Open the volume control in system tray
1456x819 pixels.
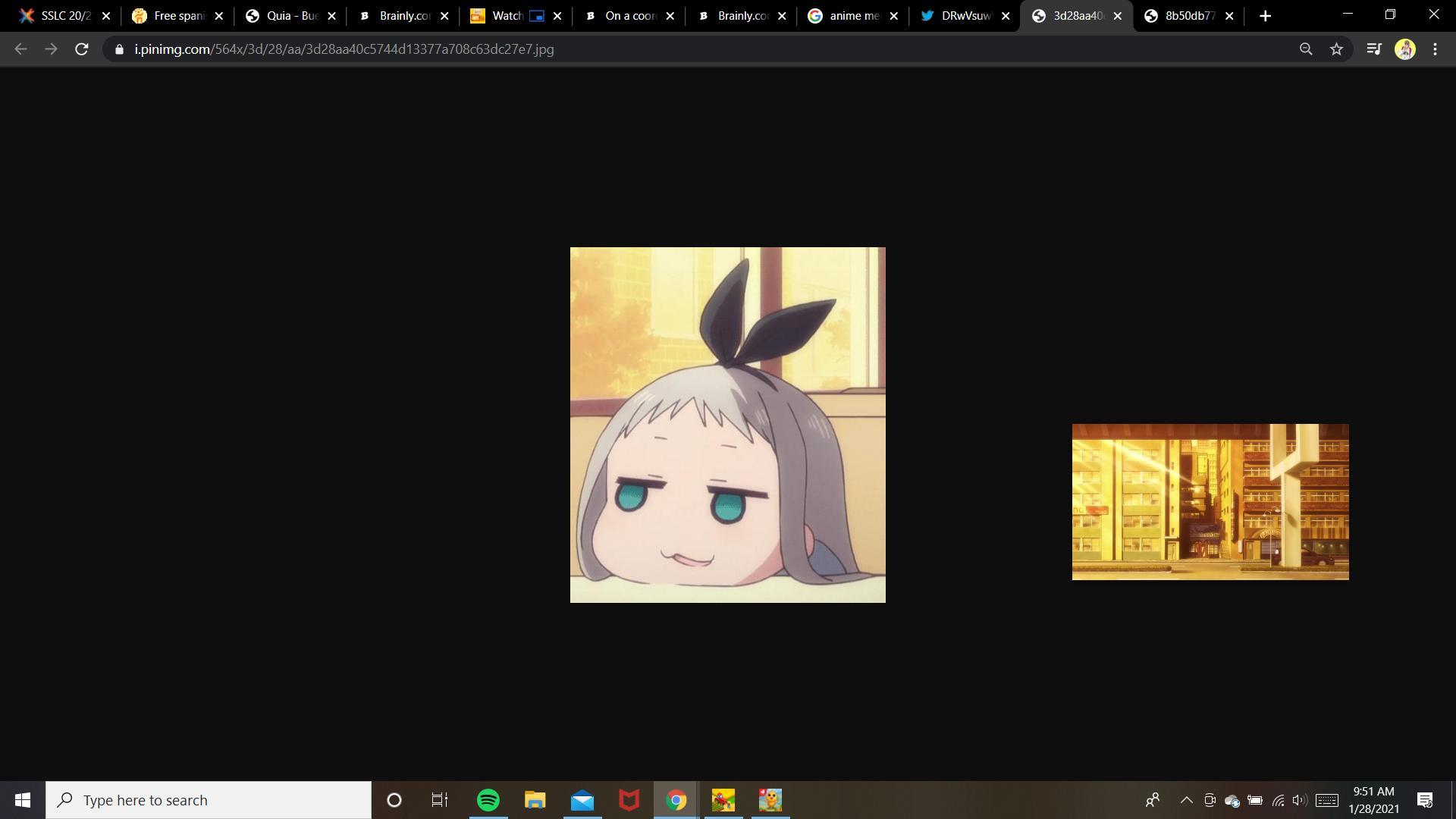[1299, 800]
